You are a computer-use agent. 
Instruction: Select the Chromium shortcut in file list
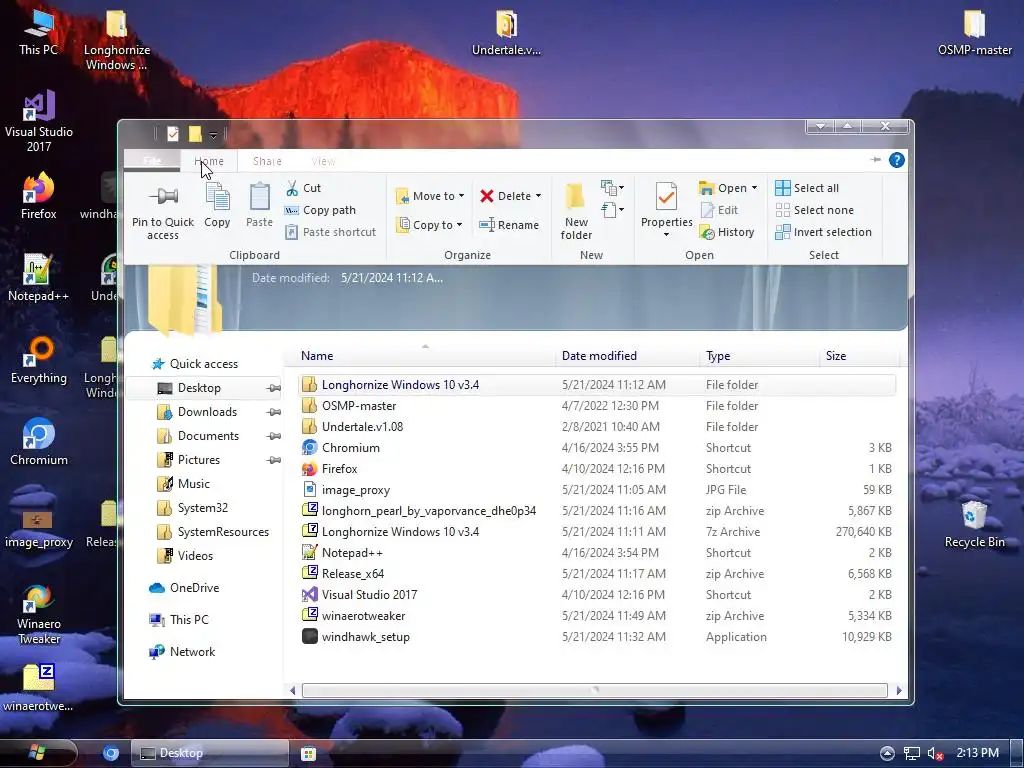[x=597, y=448]
